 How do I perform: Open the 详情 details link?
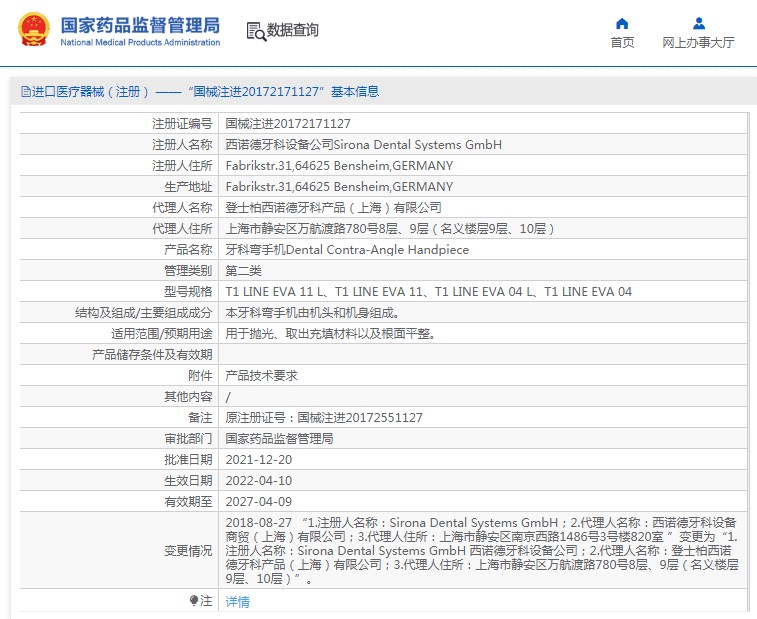(x=238, y=602)
